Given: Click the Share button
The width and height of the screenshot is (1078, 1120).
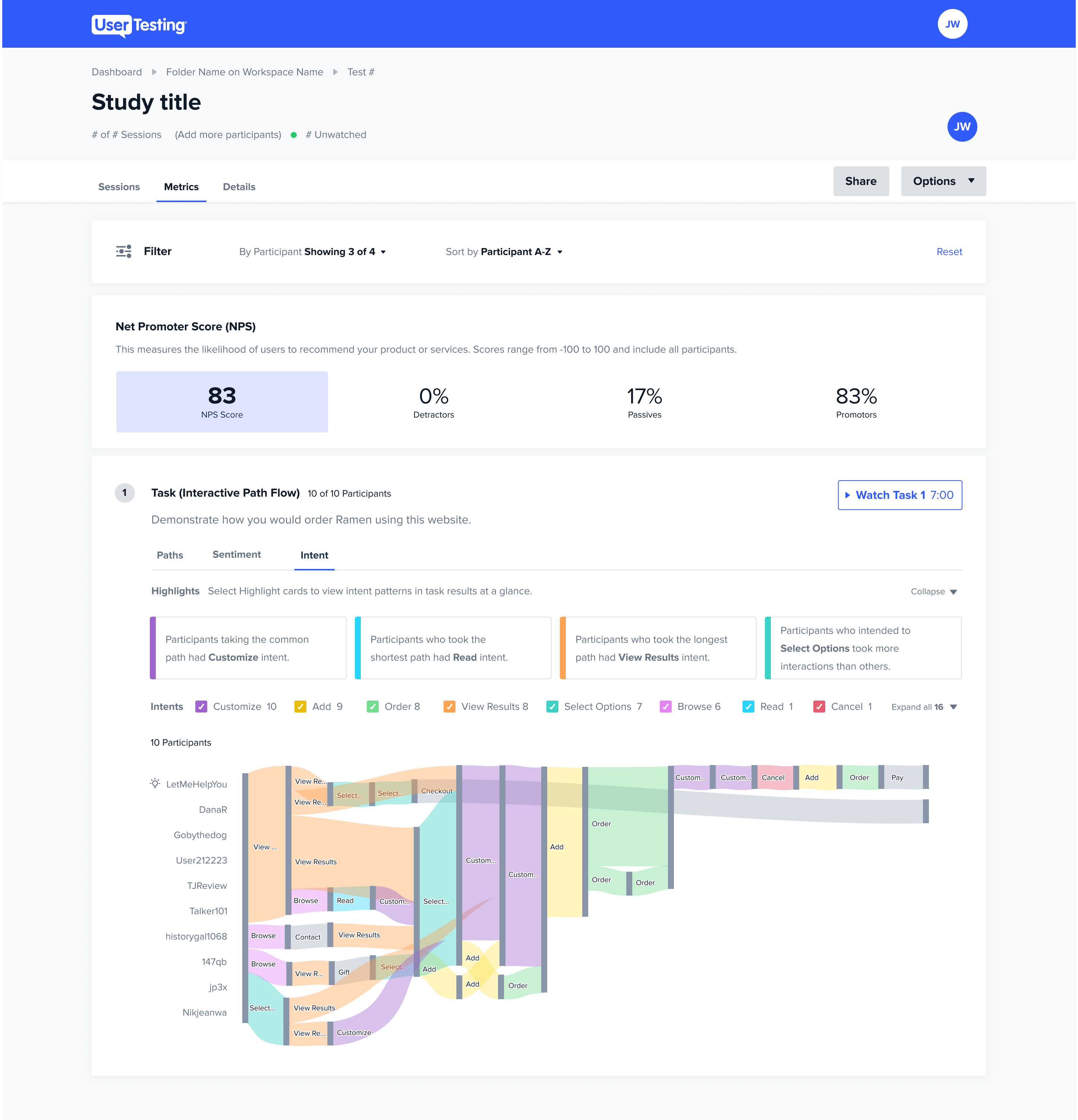Looking at the screenshot, I should (861, 181).
